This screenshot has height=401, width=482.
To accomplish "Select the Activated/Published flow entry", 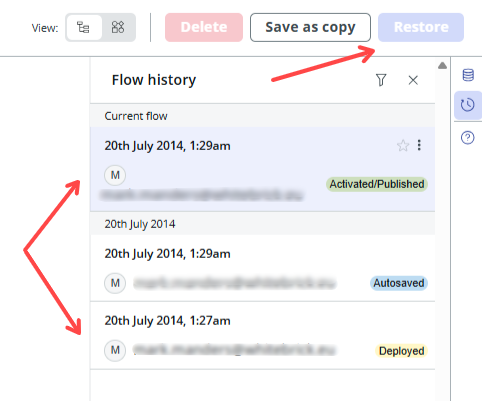I will point(262,169).
